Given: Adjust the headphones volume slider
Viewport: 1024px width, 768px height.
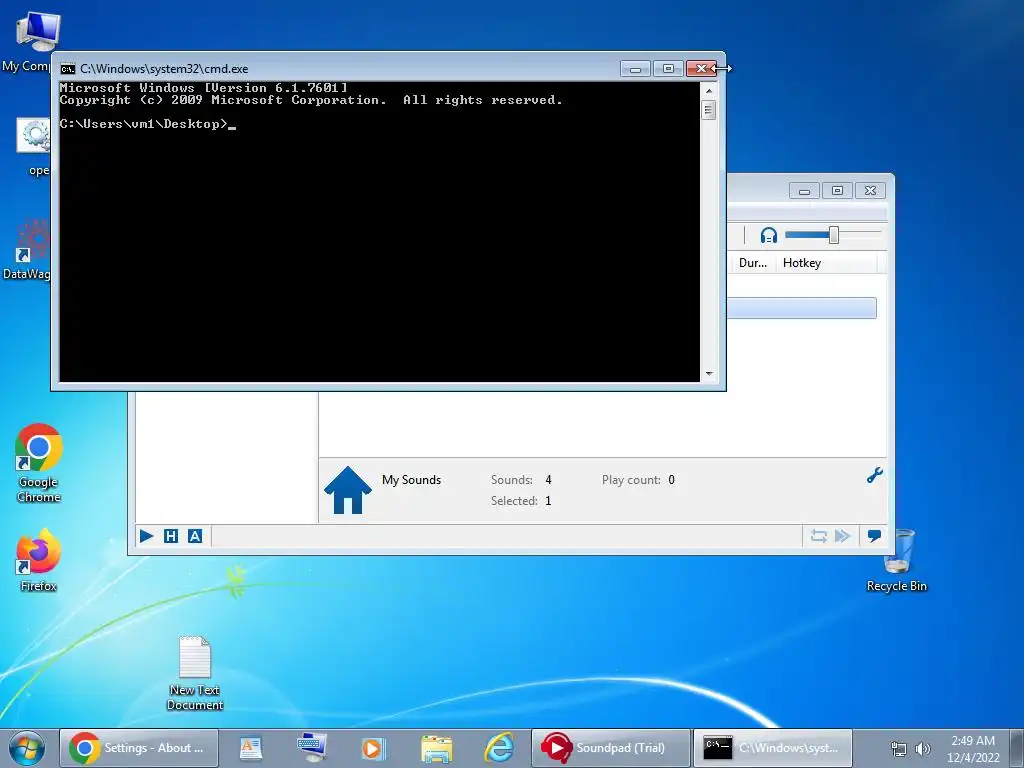Looking at the screenshot, I should [x=833, y=235].
